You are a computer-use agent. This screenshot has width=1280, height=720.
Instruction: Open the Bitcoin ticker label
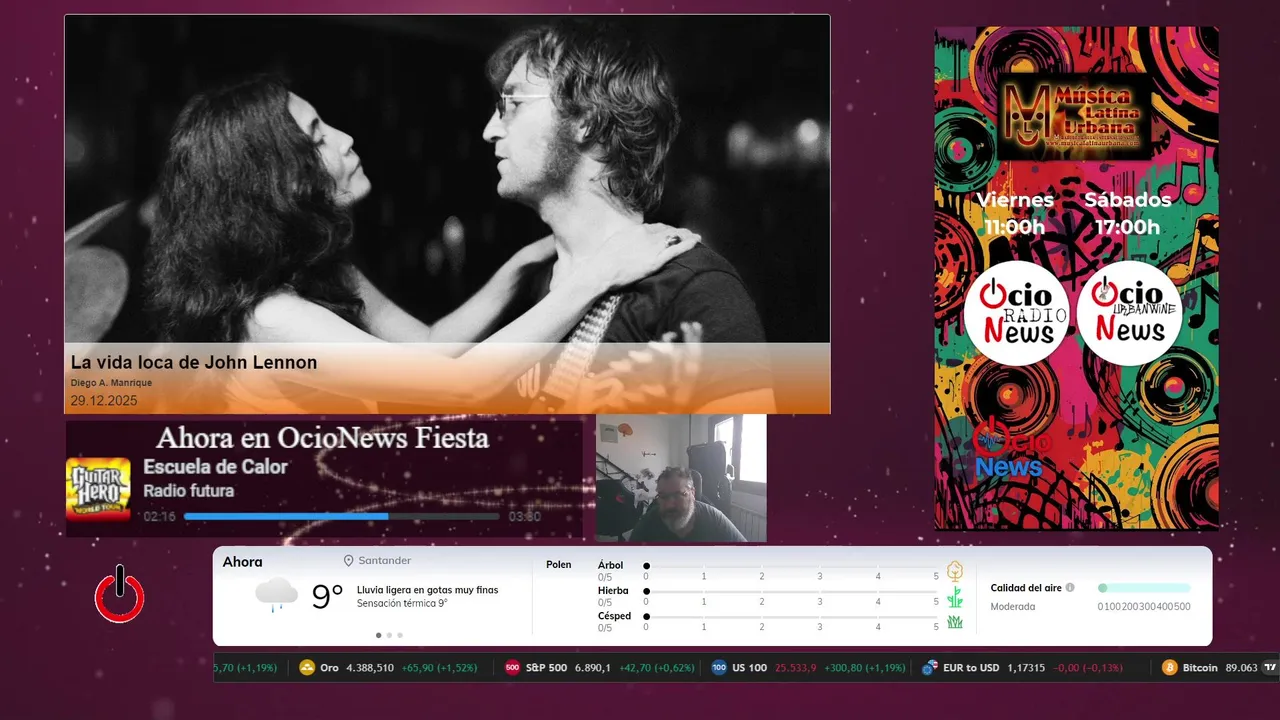tap(1200, 667)
